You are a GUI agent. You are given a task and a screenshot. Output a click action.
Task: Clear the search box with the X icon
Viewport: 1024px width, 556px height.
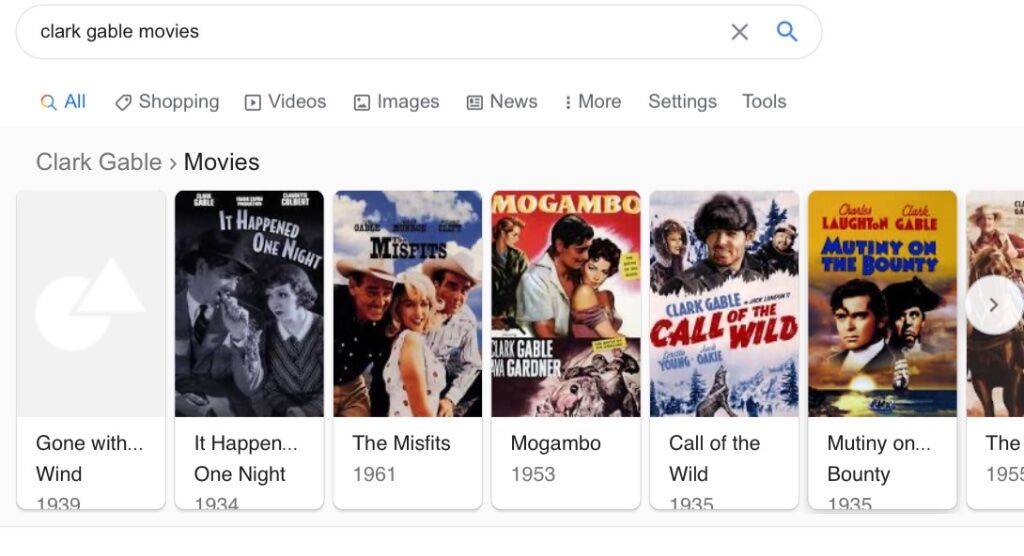click(739, 32)
